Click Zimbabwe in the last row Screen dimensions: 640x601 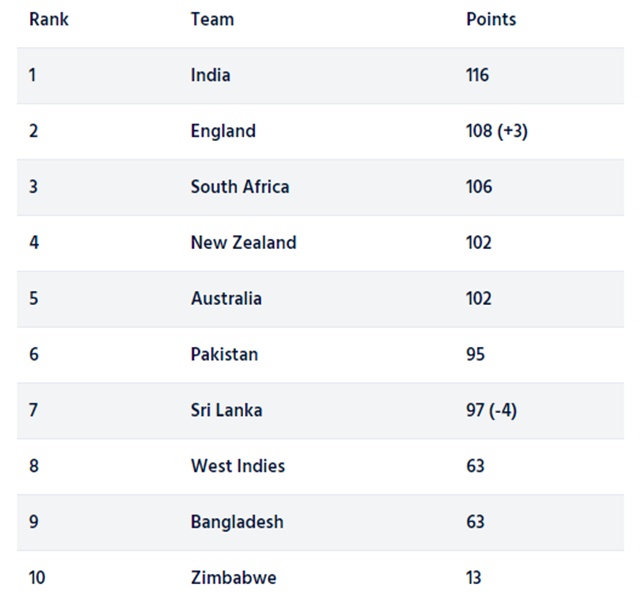[233, 578]
